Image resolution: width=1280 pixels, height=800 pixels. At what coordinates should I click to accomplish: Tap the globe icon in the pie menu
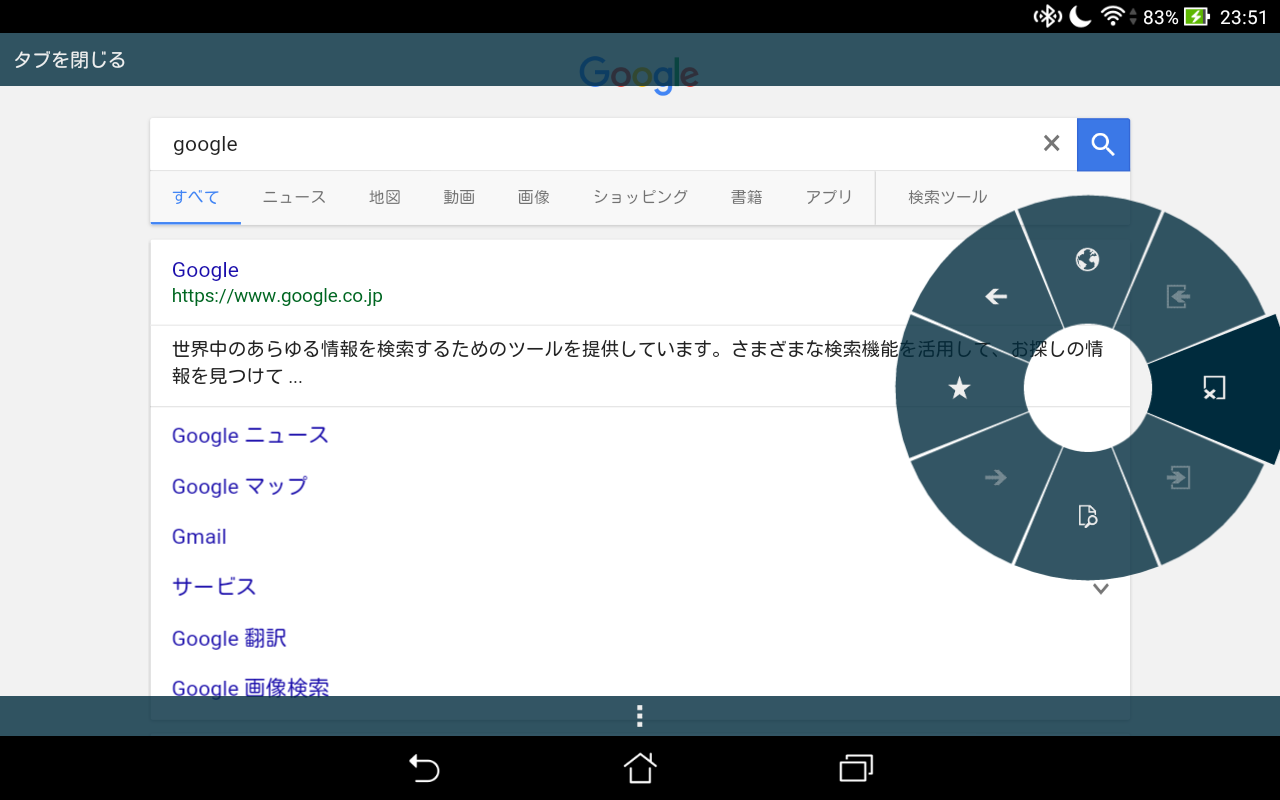point(1087,260)
